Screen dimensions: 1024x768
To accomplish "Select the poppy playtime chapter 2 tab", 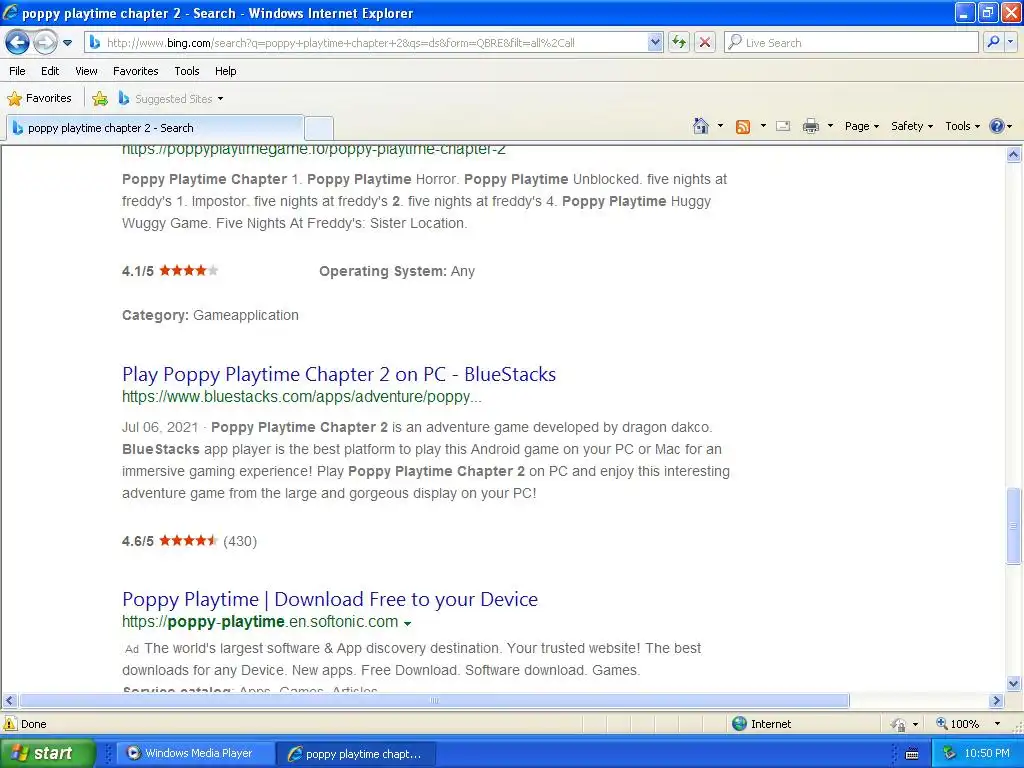I will click(155, 128).
